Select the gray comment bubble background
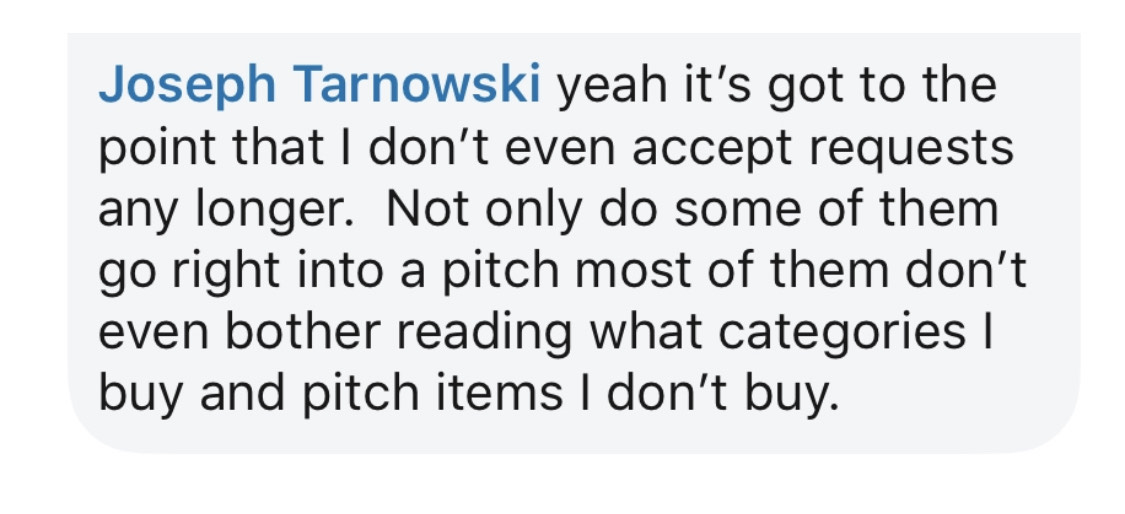 pos(574,243)
